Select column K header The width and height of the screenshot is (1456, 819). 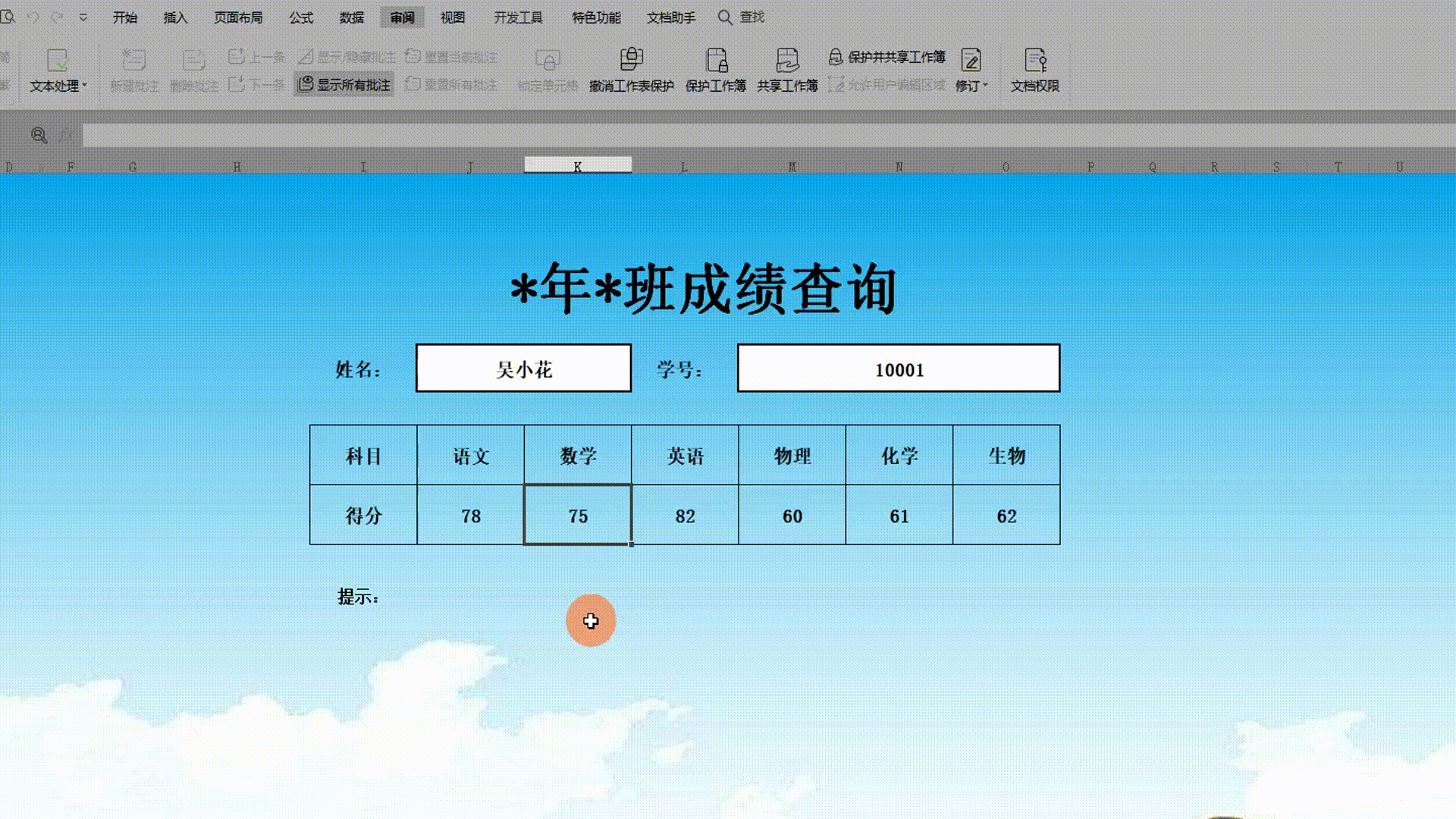[578, 165]
